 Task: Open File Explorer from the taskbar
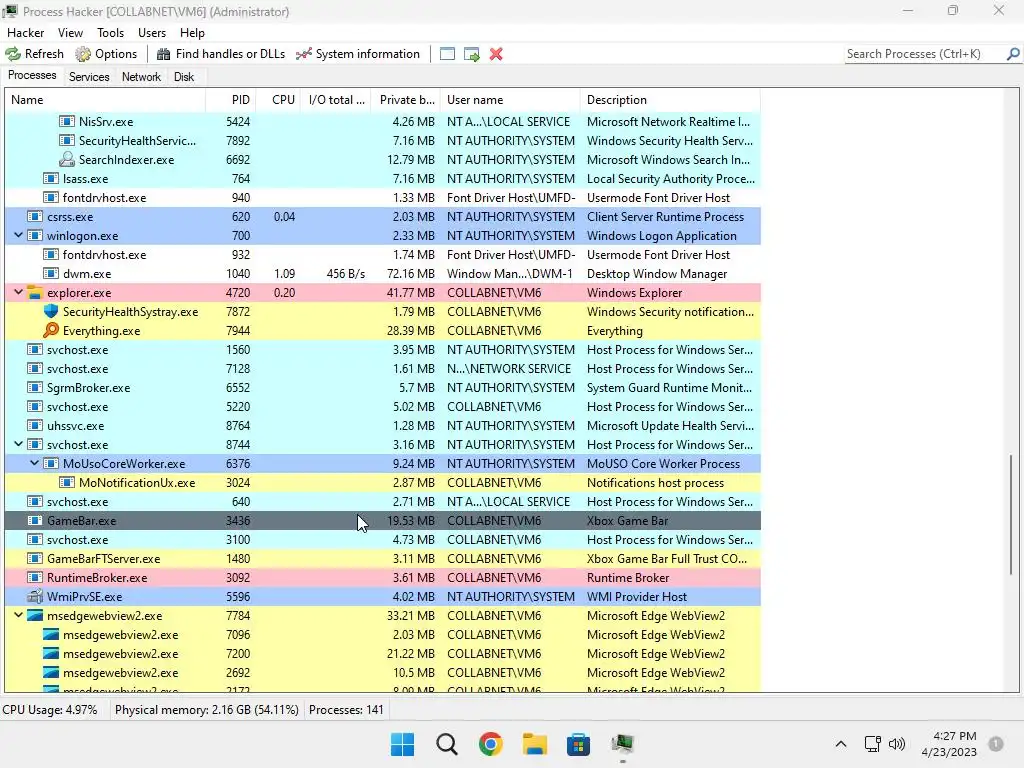[x=534, y=744]
